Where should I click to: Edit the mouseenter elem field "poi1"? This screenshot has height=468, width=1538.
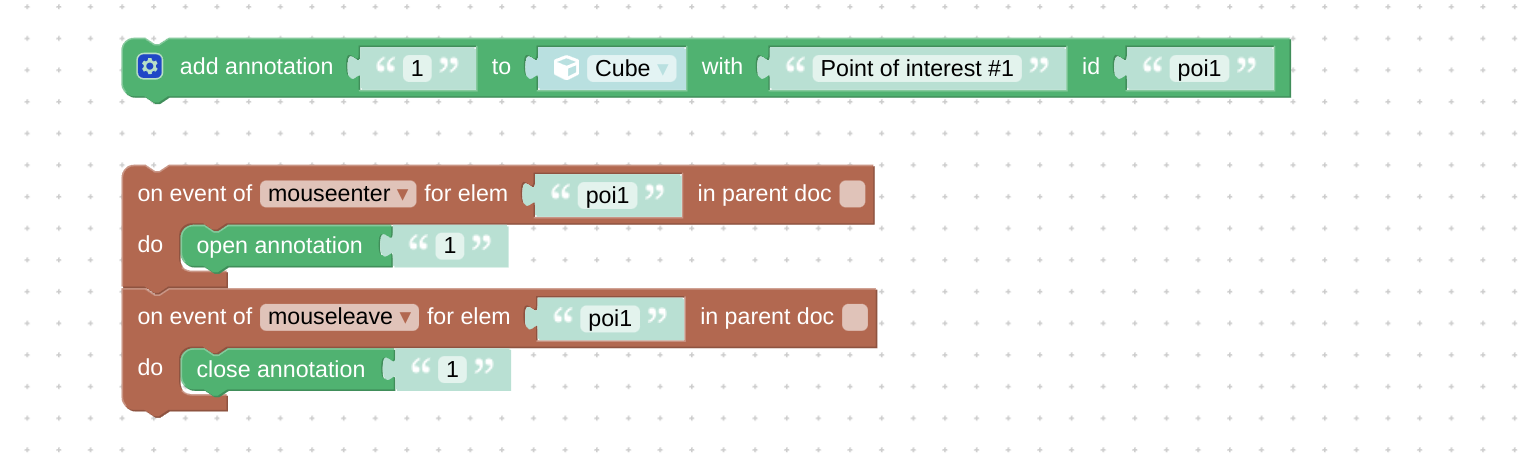[607, 195]
